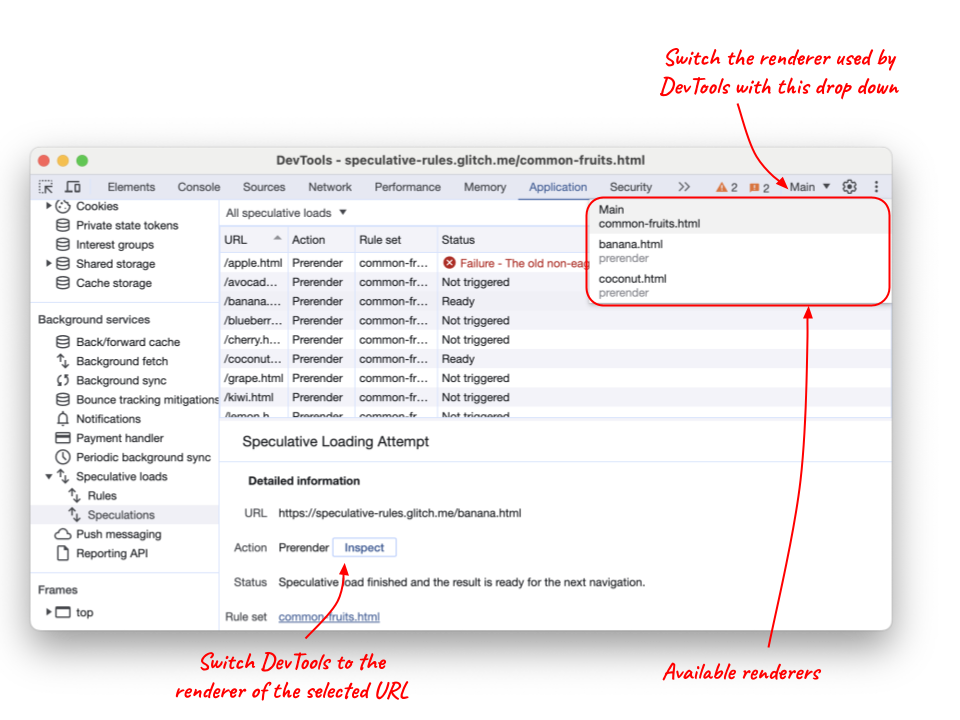Click the warnings badge showing 2 warnings
960x720 pixels.
[x=727, y=186]
